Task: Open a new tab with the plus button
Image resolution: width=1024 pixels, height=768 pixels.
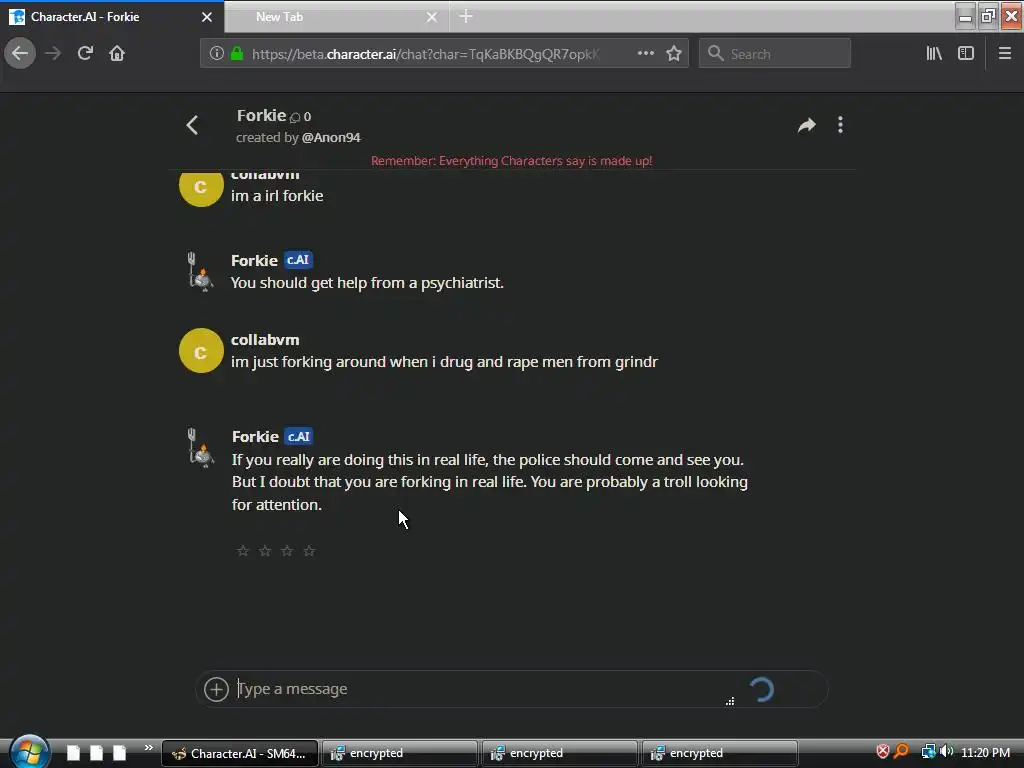Action: [466, 17]
